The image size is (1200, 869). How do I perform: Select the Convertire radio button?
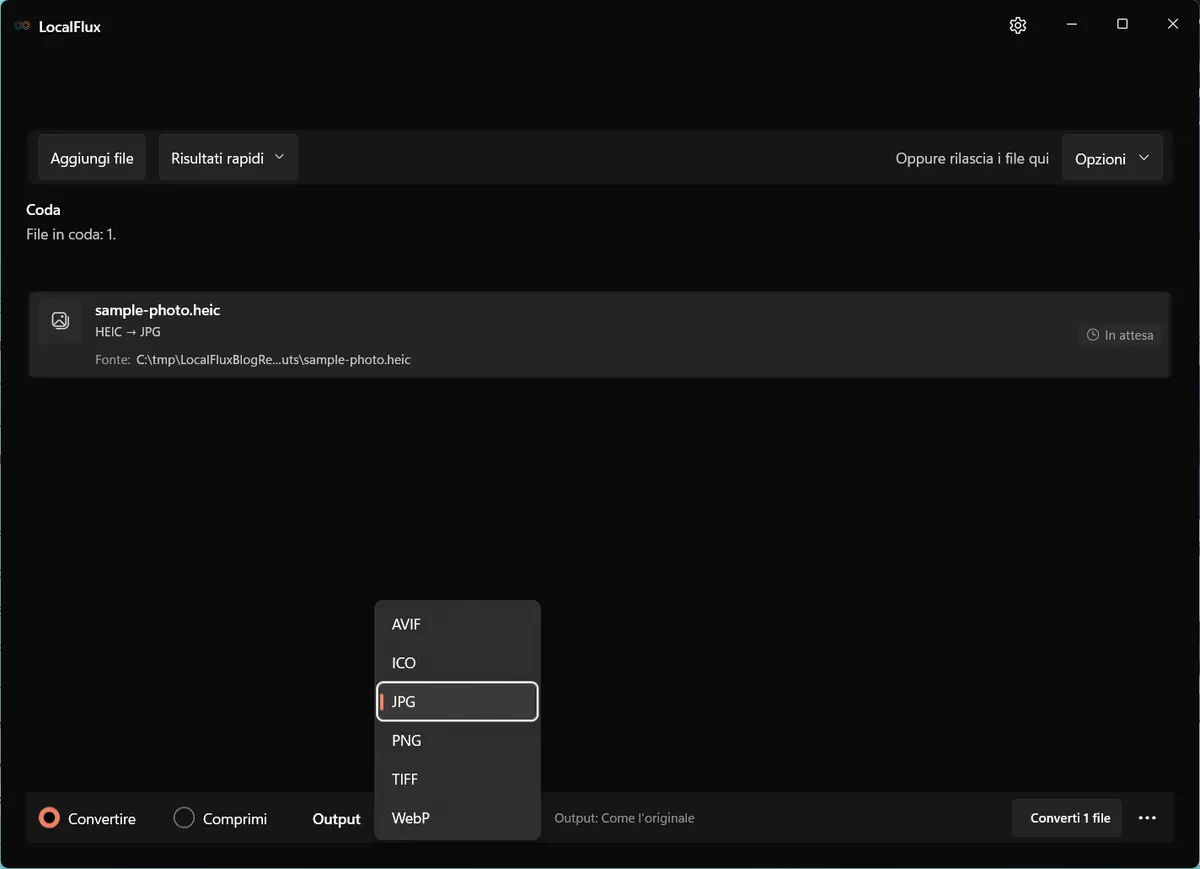[49, 818]
